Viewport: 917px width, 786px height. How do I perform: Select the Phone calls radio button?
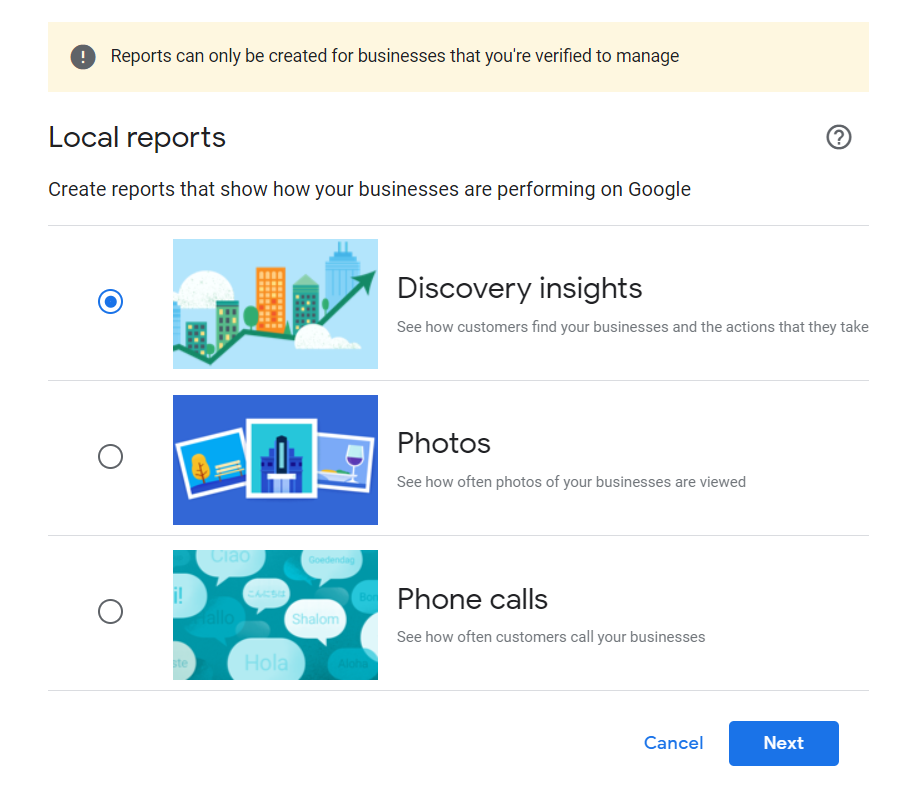111,612
